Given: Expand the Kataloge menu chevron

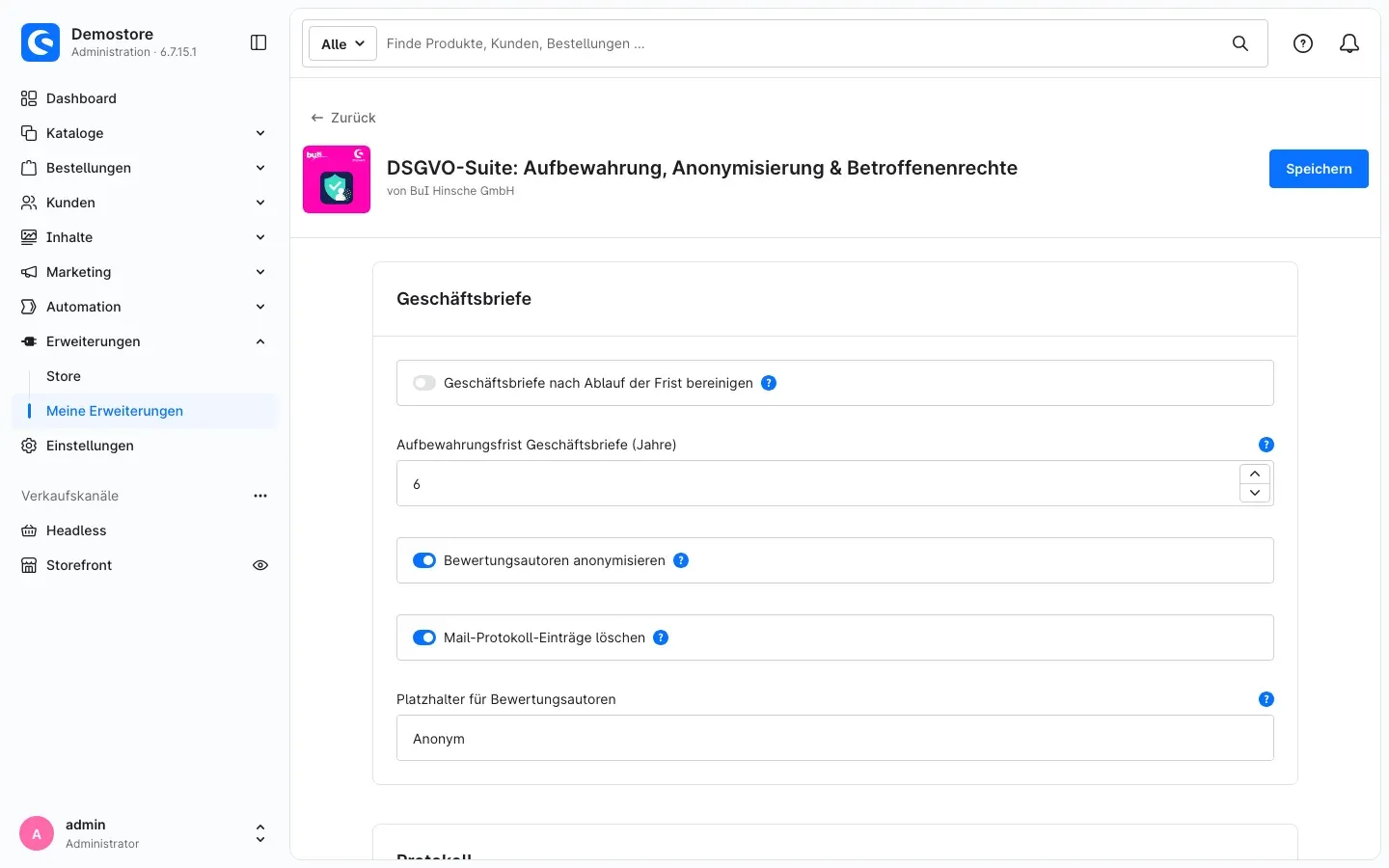Looking at the screenshot, I should point(260,133).
